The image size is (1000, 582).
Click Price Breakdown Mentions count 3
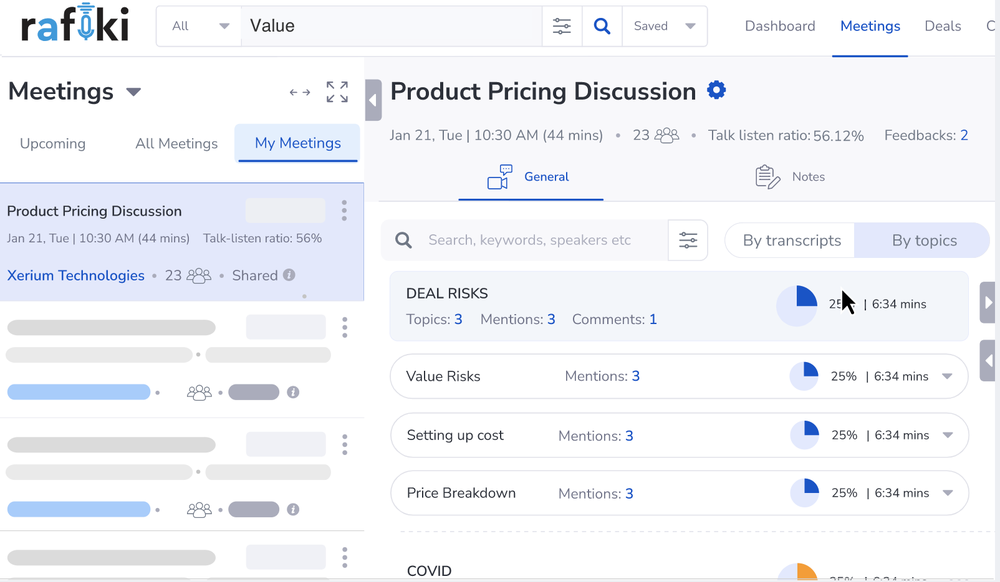(x=629, y=493)
